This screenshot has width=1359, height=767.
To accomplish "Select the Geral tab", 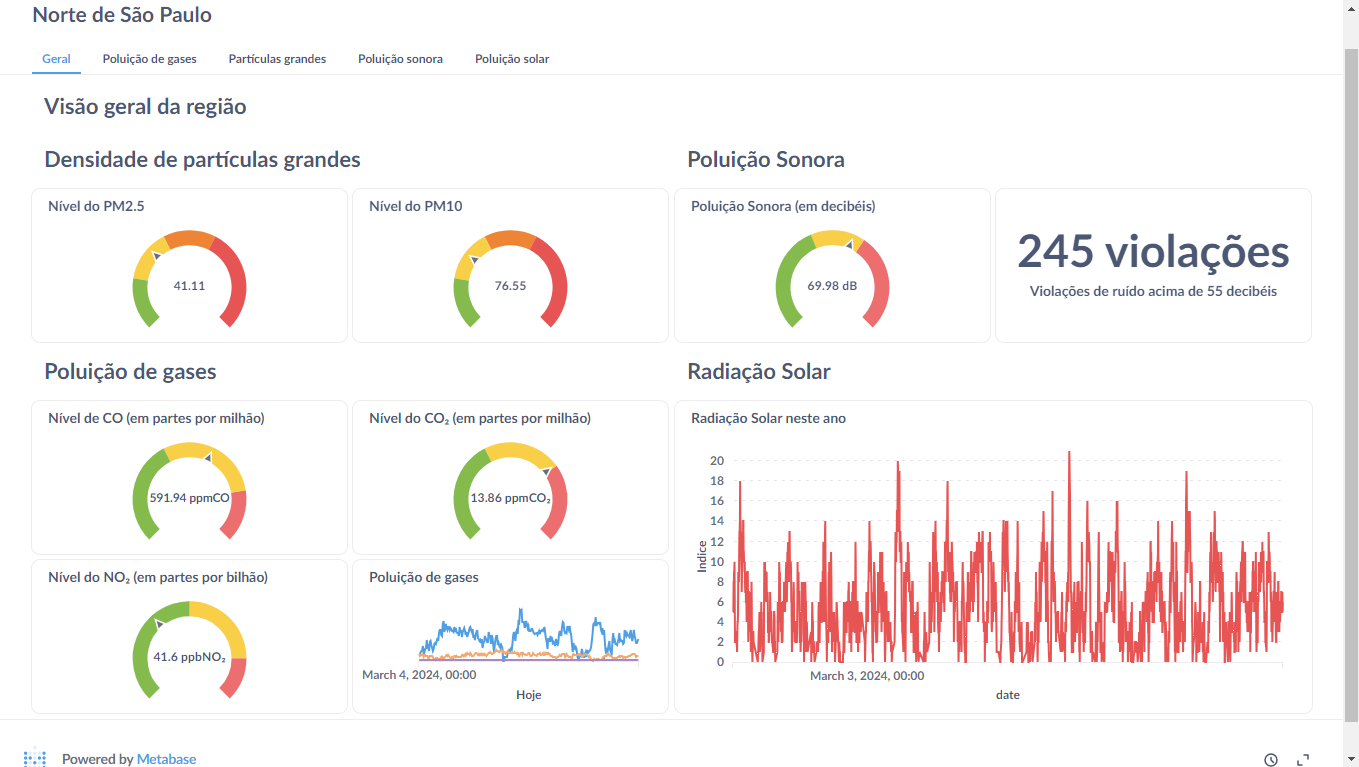I will (x=56, y=59).
